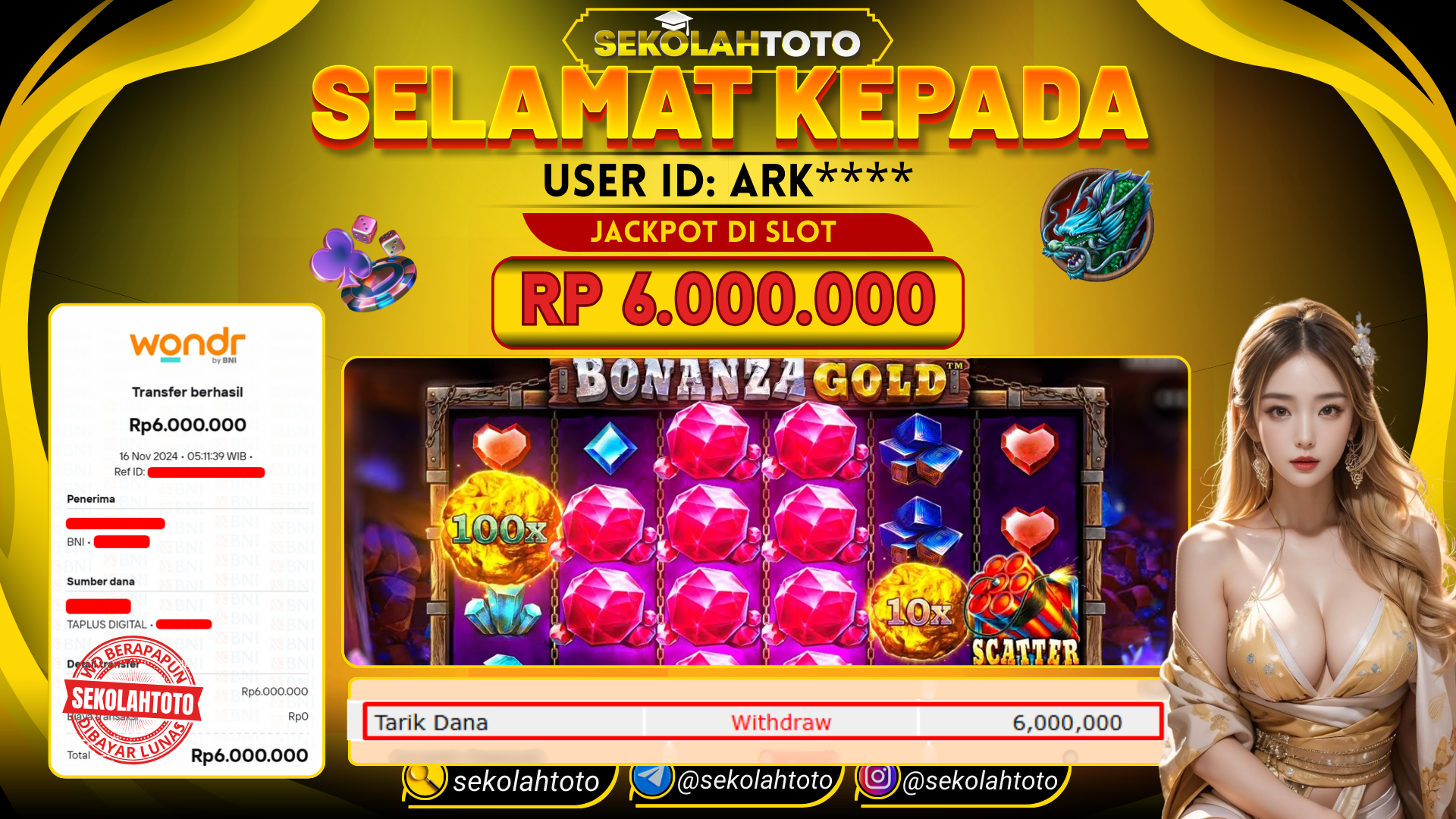Click the wondr by BNI logo
This screenshot has width=1456, height=819.
187,346
